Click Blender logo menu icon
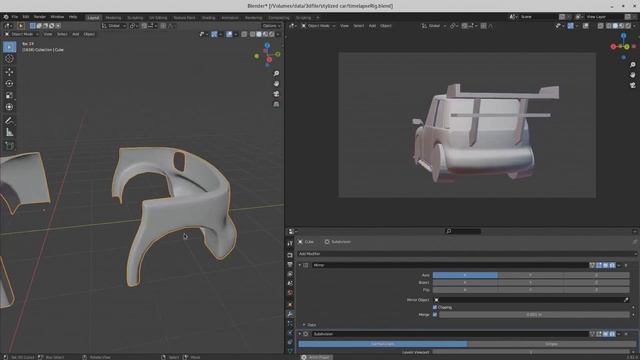The width and height of the screenshot is (640, 360). click(6, 17)
